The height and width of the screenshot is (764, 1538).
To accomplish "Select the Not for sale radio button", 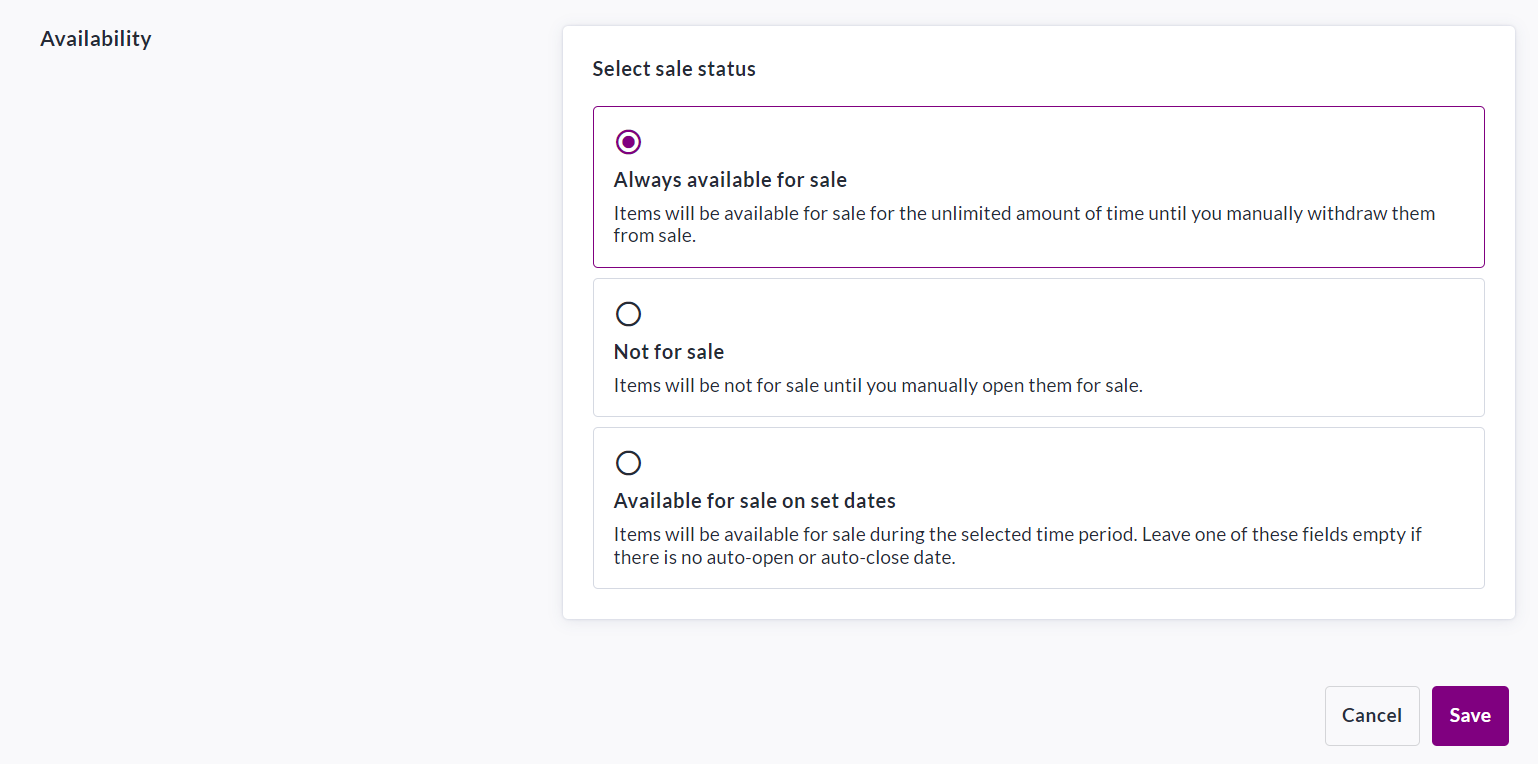I will tap(628, 314).
